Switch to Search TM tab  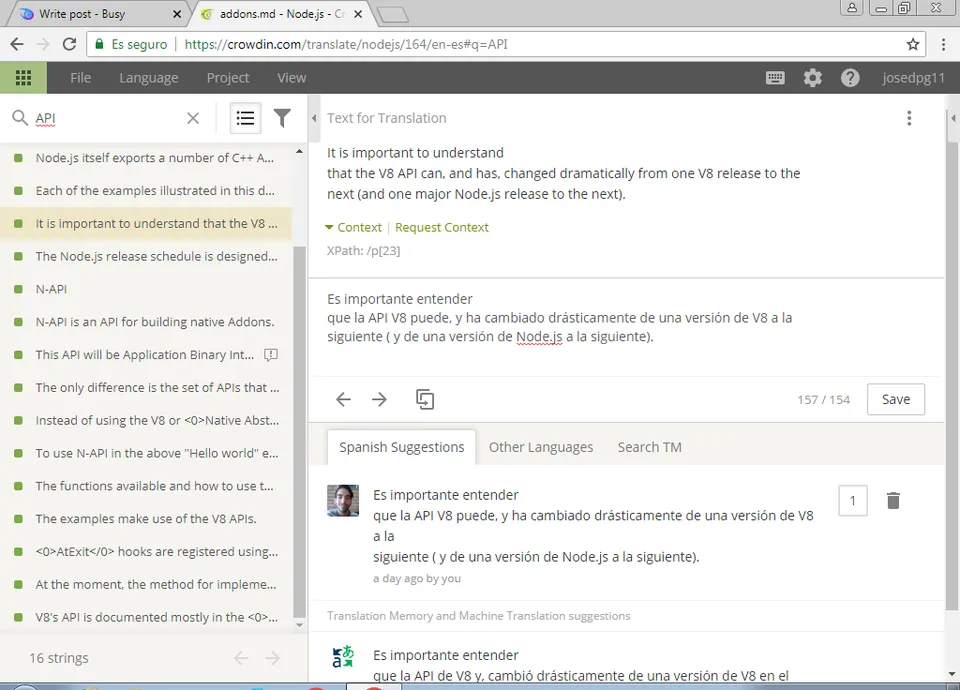click(x=650, y=447)
